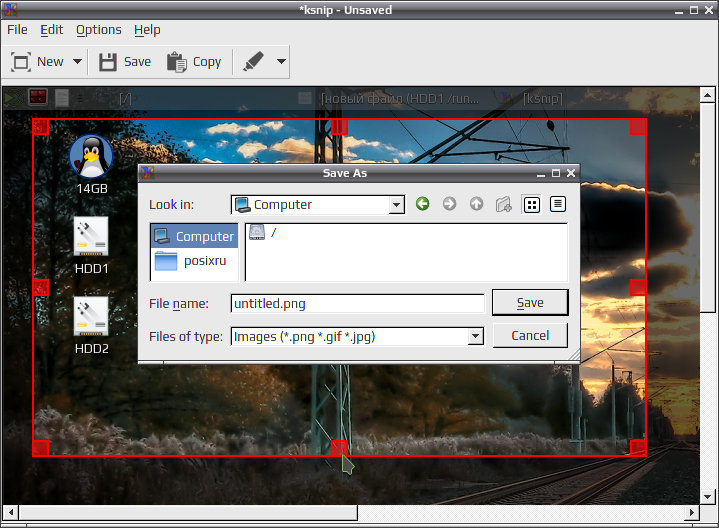This screenshot has width=719, height=528.
Task: Click the horizontal scrollbar thumb
Action: [188, 512]
